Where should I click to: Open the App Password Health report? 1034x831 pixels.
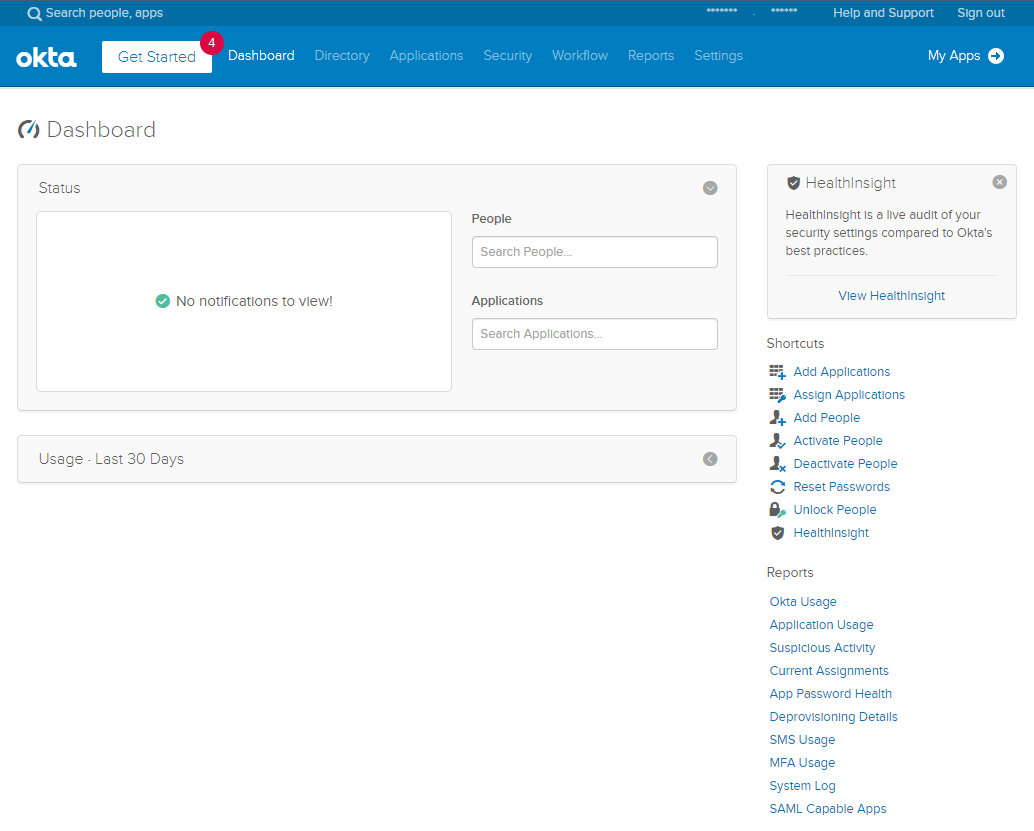pyautogui.click(x=830, y=694)
